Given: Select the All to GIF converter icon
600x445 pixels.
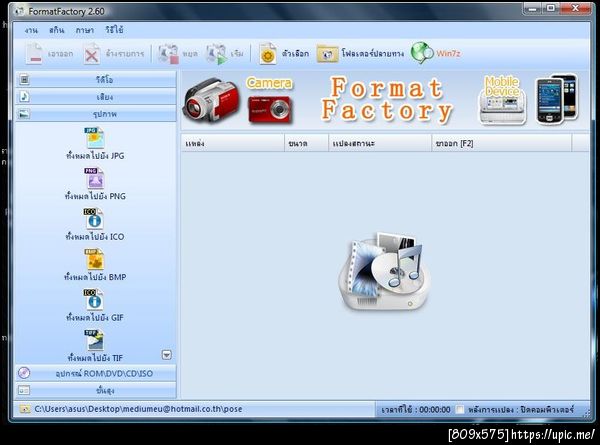Looking at the screenshot, I should coord(93,300).
